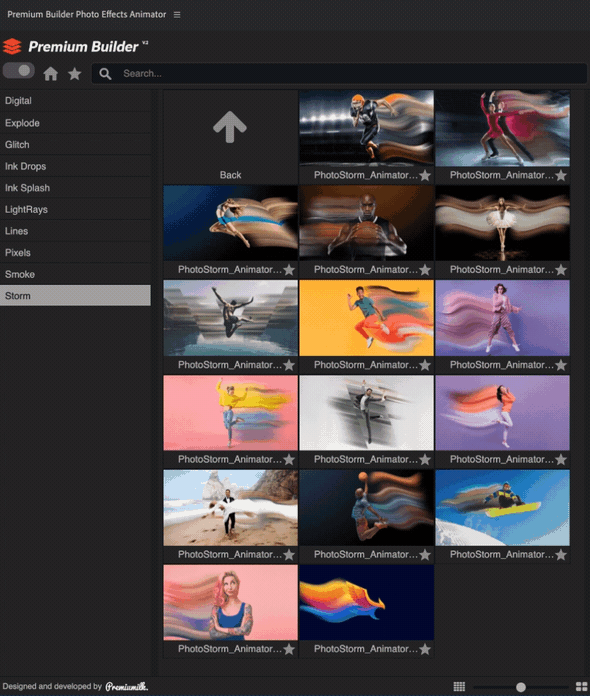The height and width of the screenshot is (696, 590).
Task: Favorite the colorful bird preset star
Action: pyautogui.click(x=425, y=649)
